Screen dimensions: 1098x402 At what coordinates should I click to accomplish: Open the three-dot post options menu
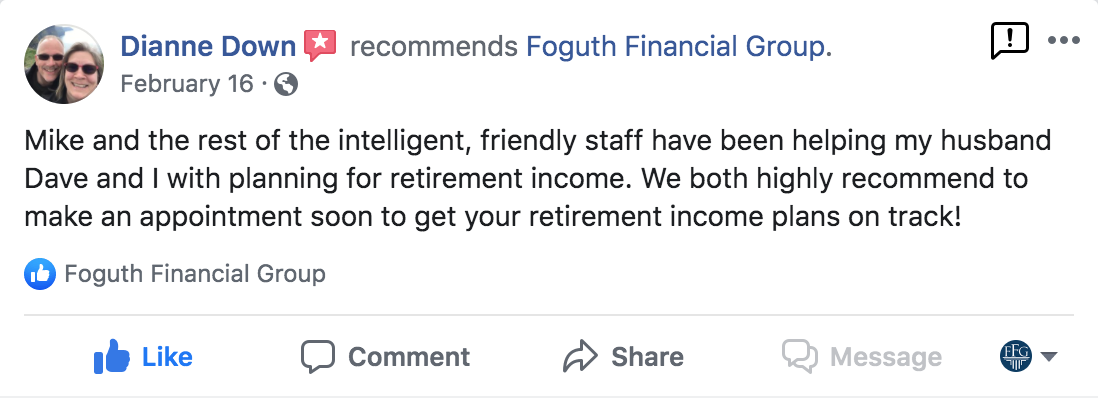1063,40
